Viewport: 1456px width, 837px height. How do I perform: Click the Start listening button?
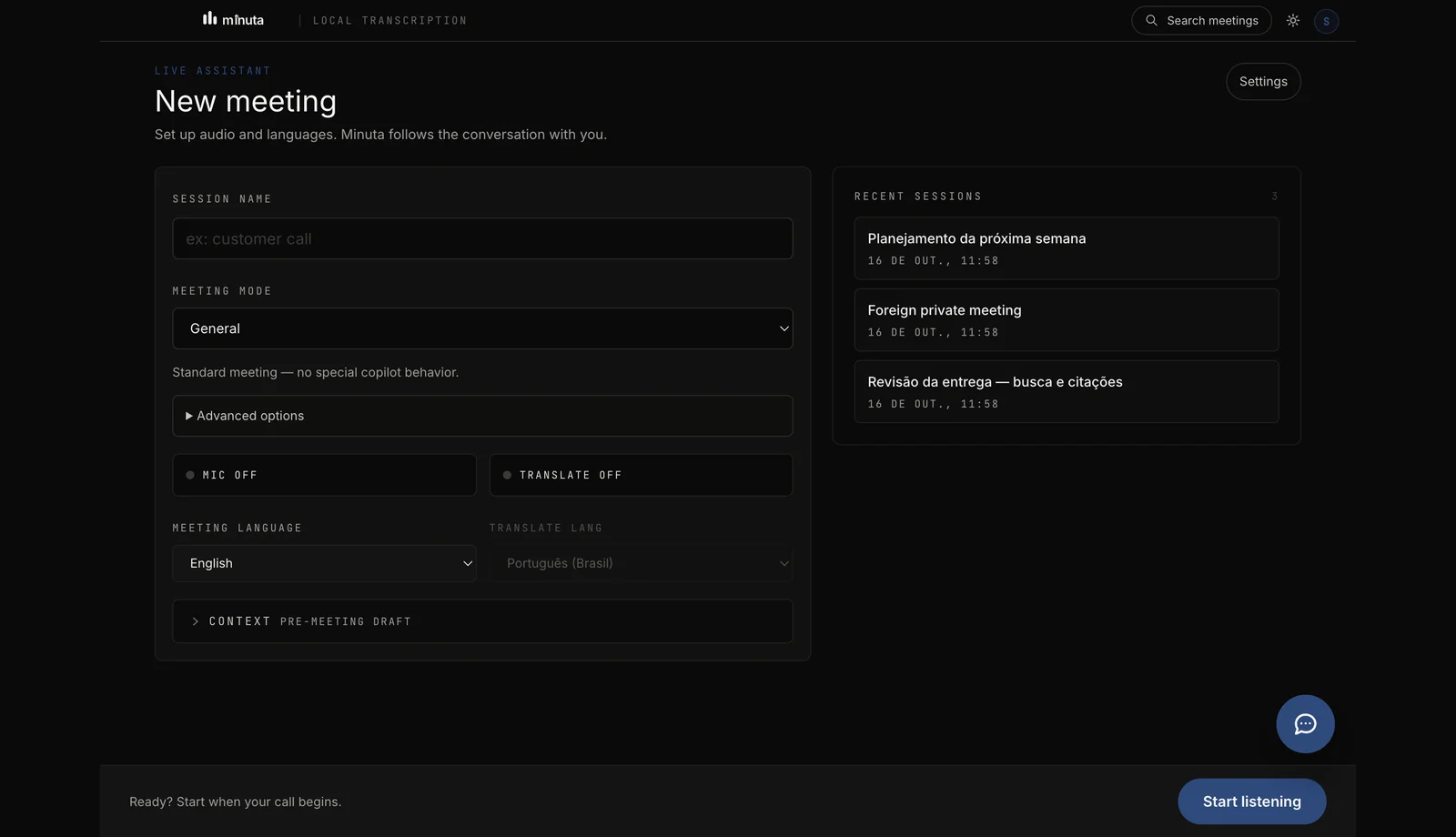click(x=1251, y=802)
